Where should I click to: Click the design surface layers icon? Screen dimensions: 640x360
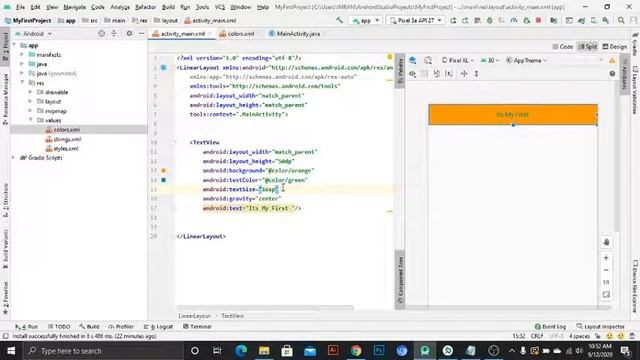pyautogui.click(x=413, y=60)
